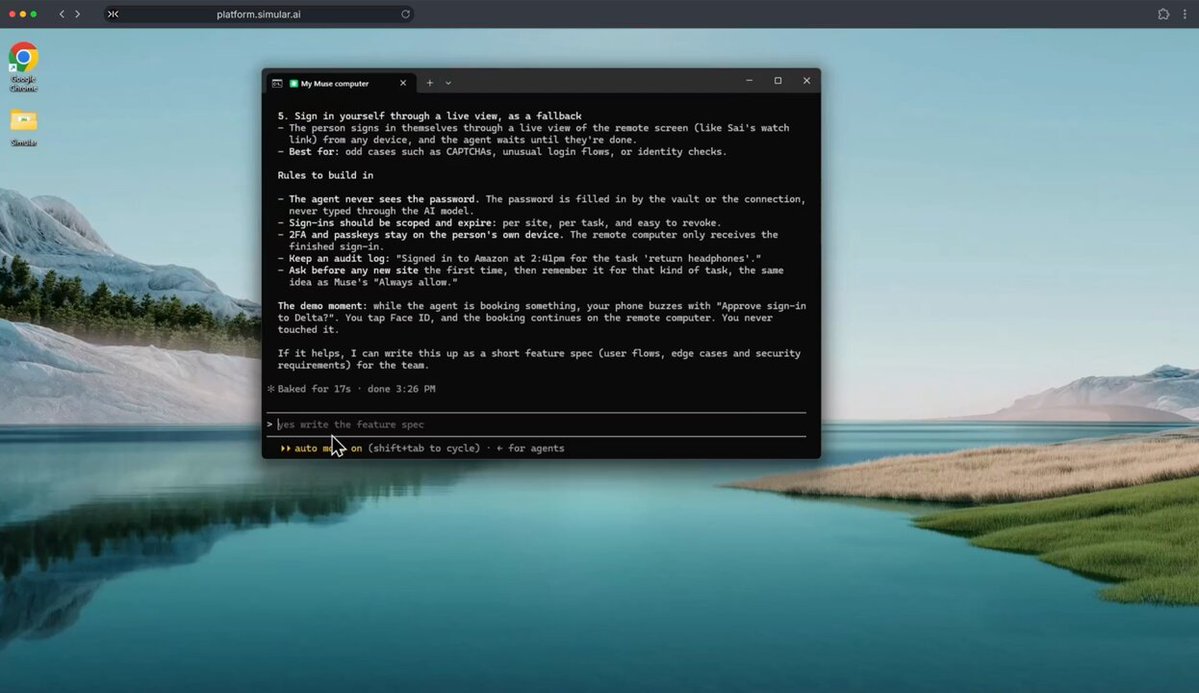Image resolution: width=1199 pixels, height=693 pixels.
Task: Click the '← for agents' hint
Action: click(x=530, y=448)
